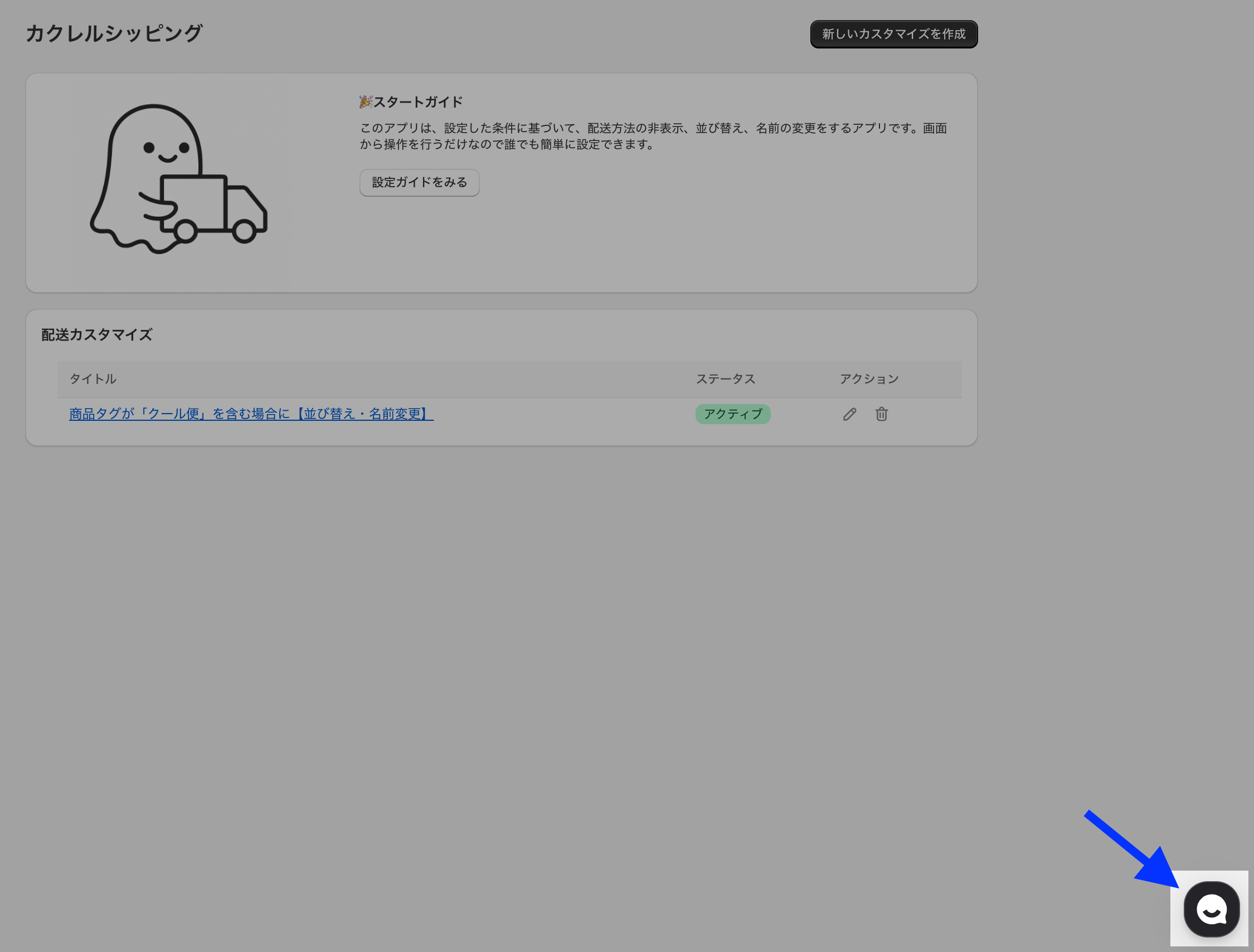Click the pencil edit icon

coord(849,415)
